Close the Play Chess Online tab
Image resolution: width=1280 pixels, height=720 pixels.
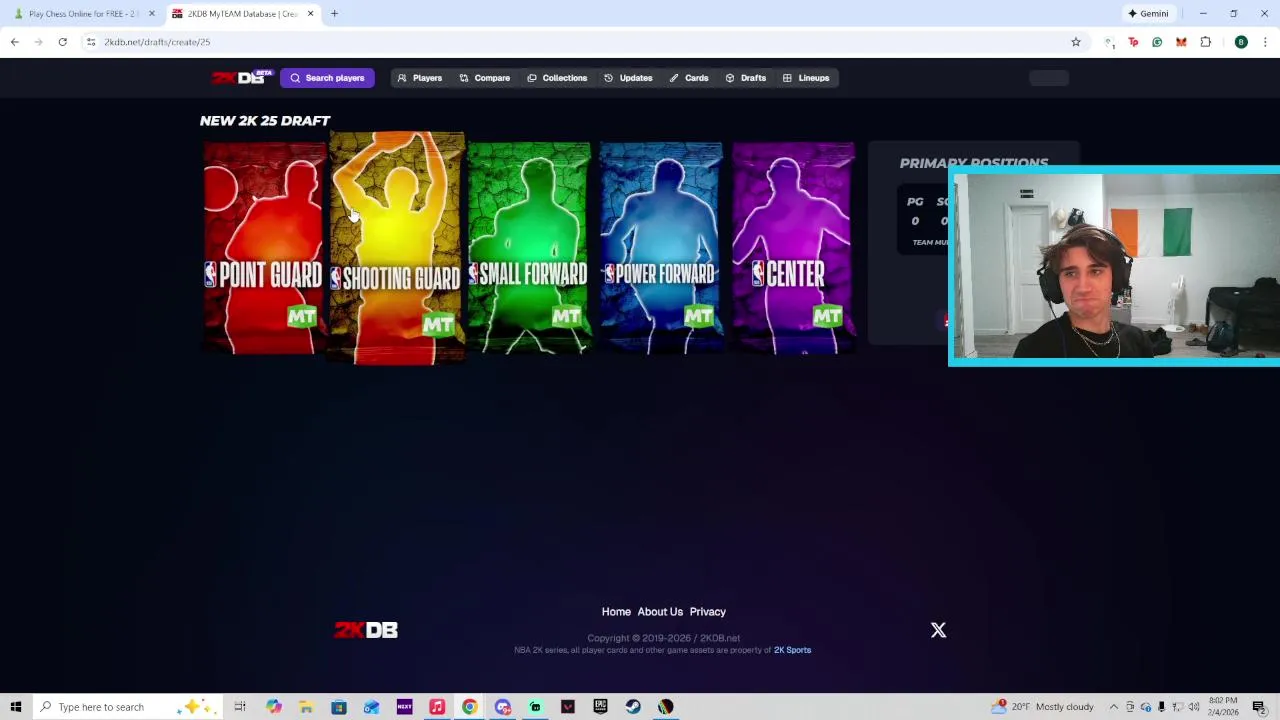[151, 14]
